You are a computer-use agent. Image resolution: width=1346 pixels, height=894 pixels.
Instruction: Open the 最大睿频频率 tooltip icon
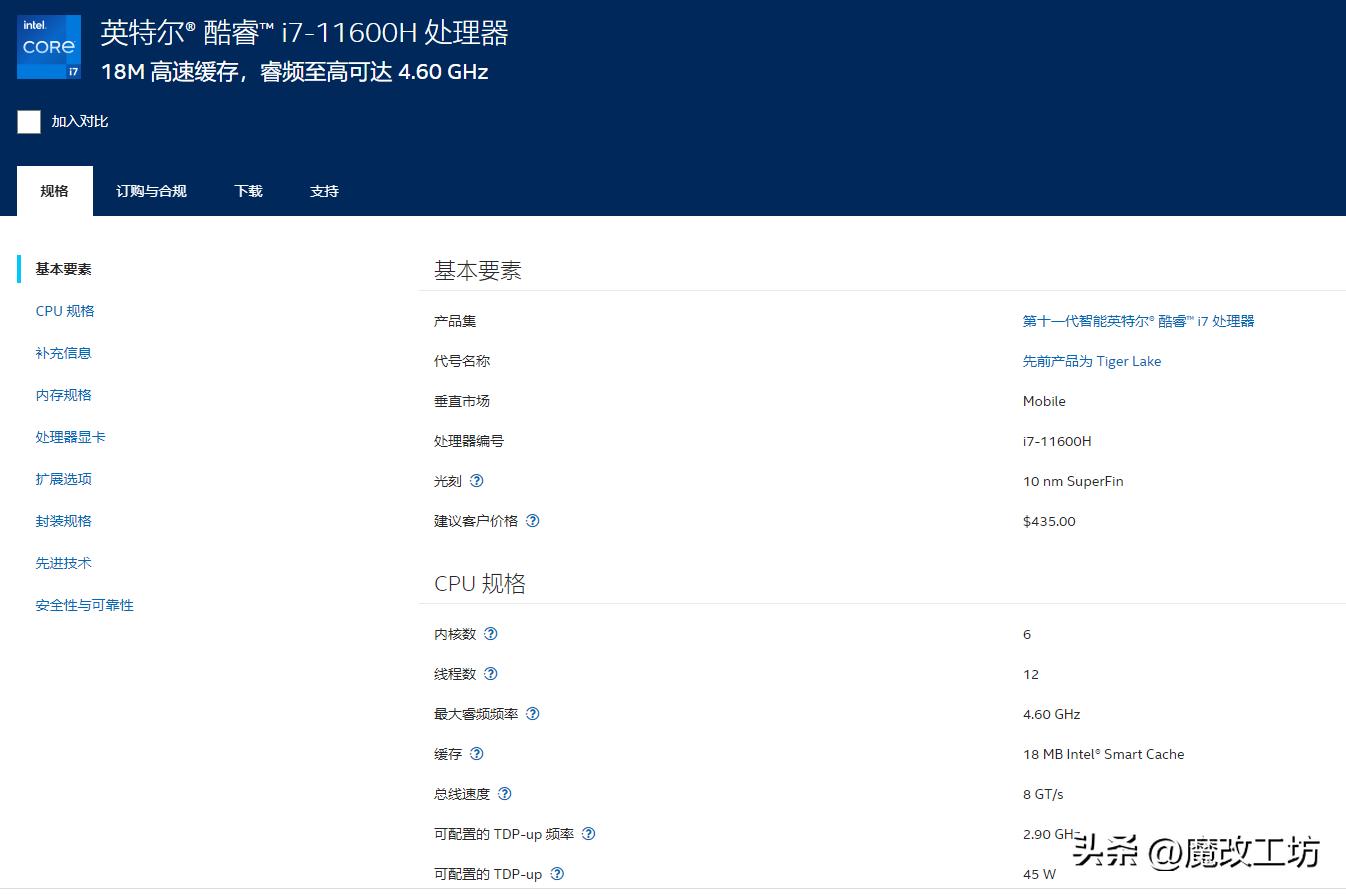click(532, 713)
